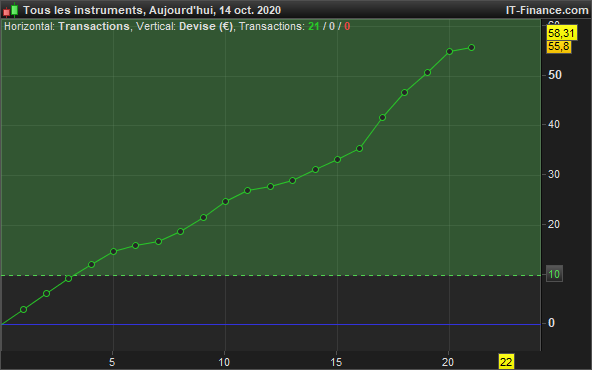Select the first data point on curve
The image size is (592, 370).
[x=23, y=309]
